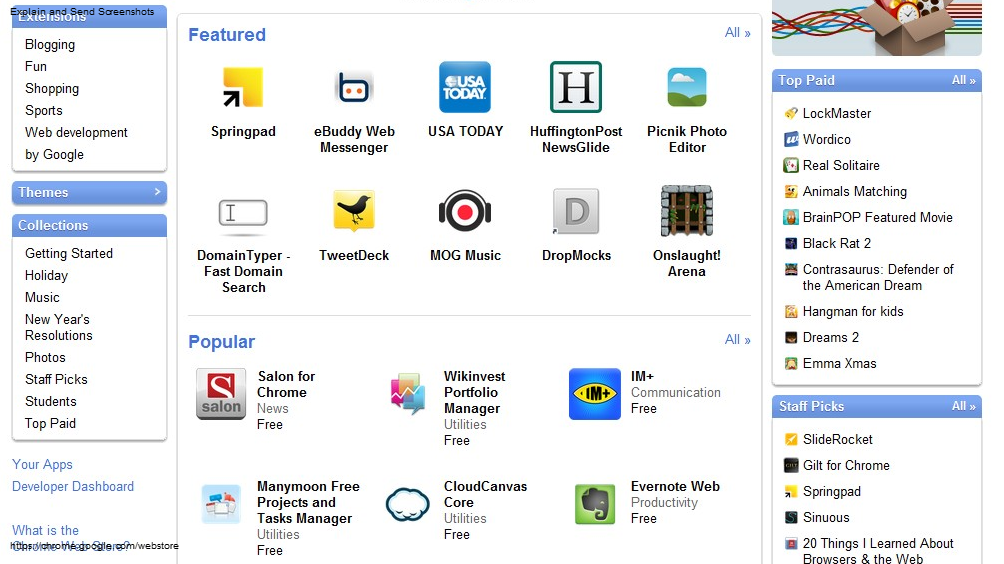Viewport: 1004px width, 564px height.
Task: Open the Dreams 2 listing
Action: coord(830,337)
